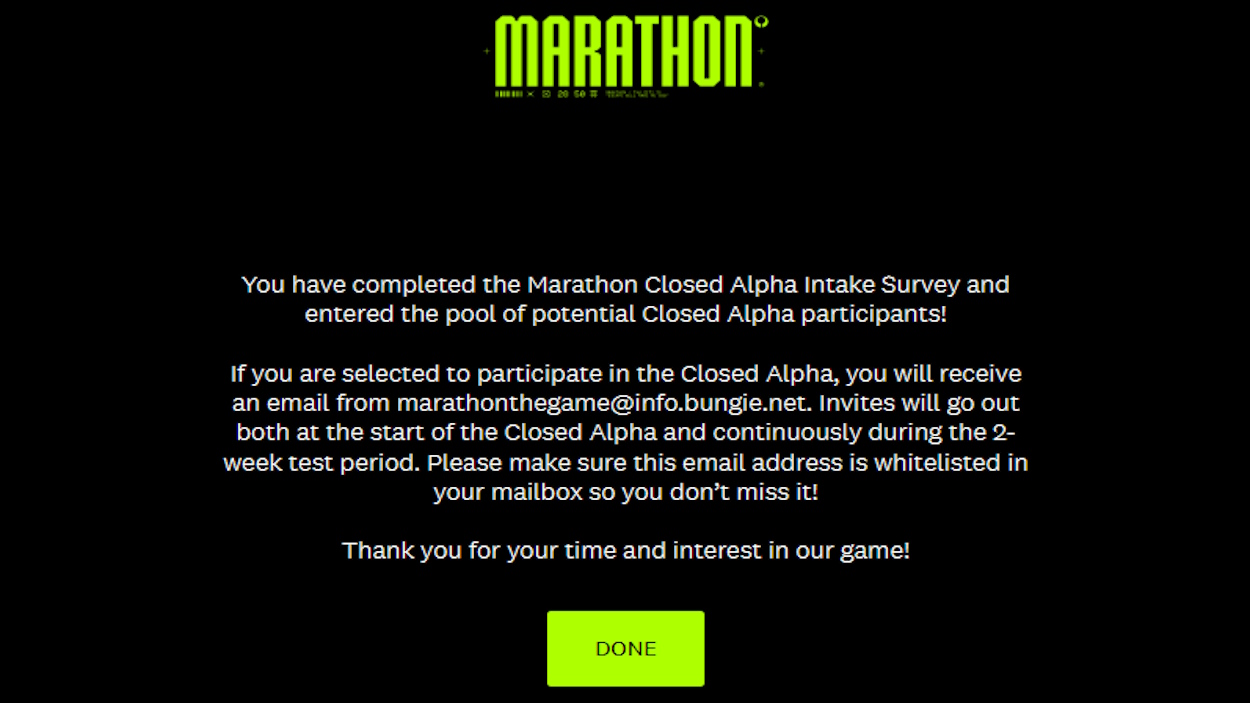Click the barcode graphic under the Marathon logo
Image resolution: width=1250 pixels, height=703 pixels.
pyautogui.click(x=506, y=94)
